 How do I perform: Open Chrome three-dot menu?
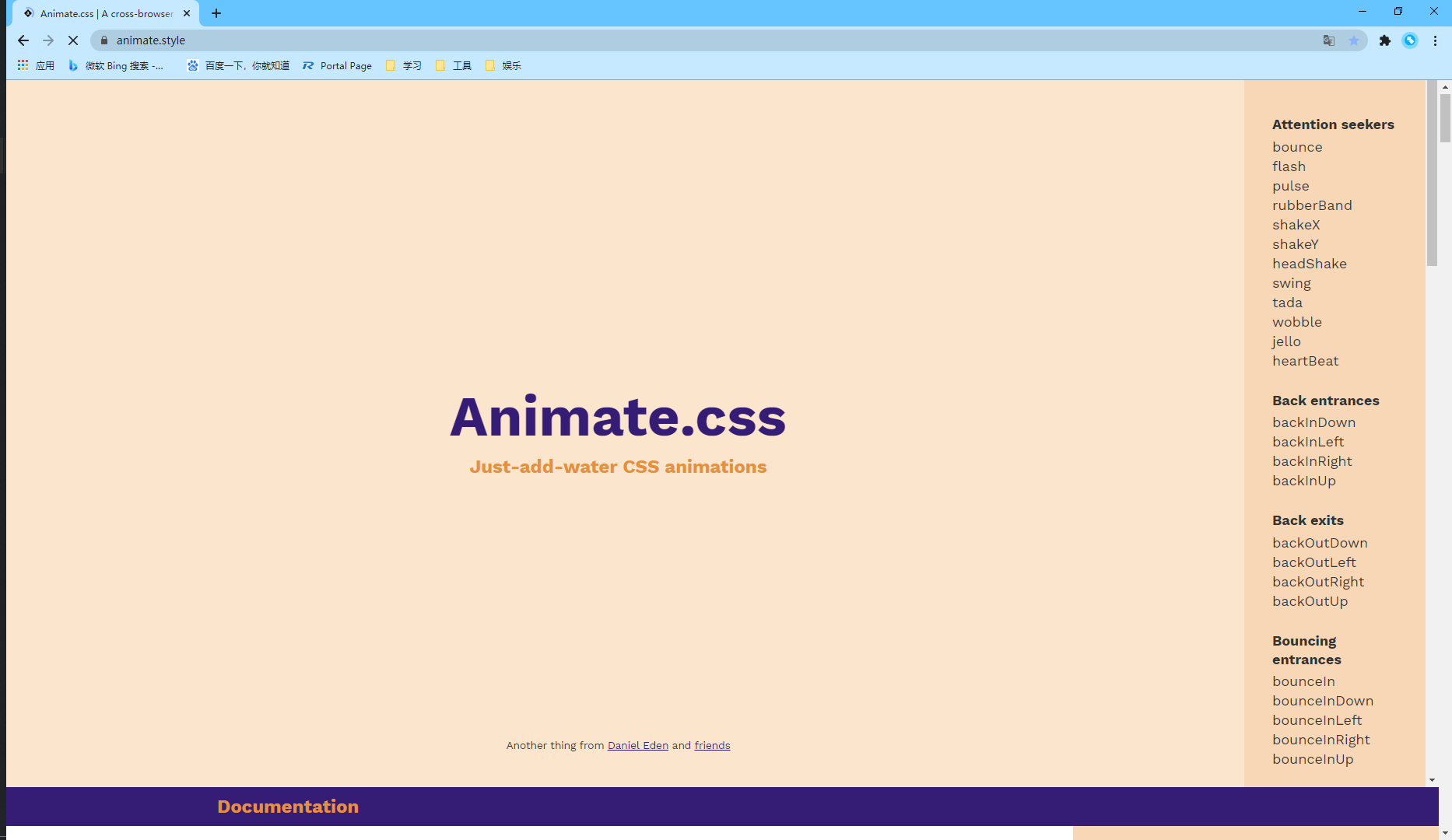pyautogui.click(x=1436, y=40)
